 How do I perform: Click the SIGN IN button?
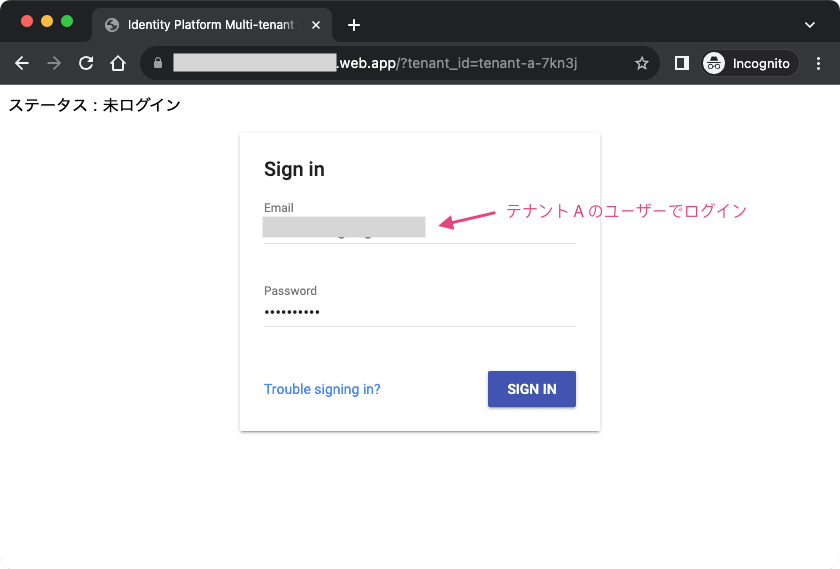click(531, 389)
